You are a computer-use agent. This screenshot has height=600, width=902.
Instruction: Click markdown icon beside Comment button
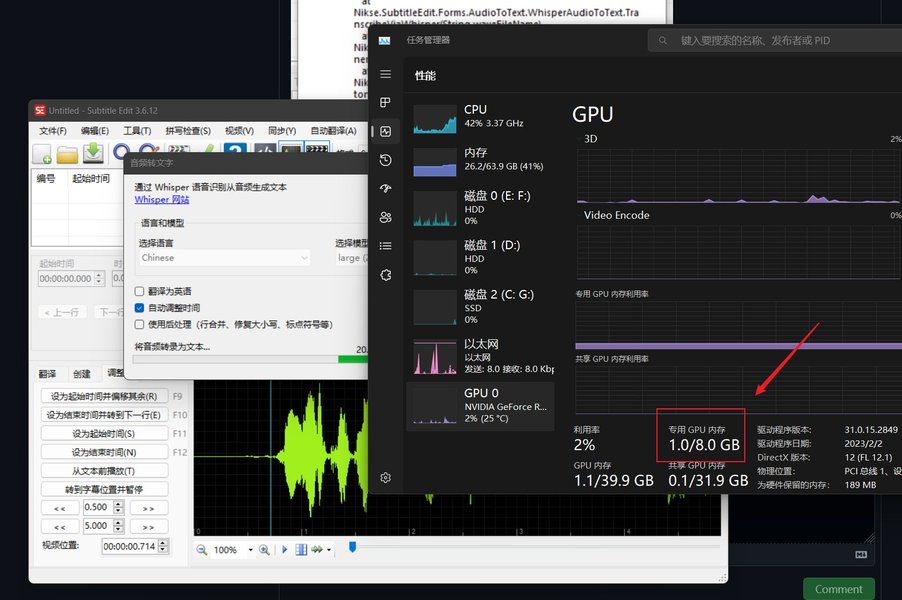[x=861, y=555]
